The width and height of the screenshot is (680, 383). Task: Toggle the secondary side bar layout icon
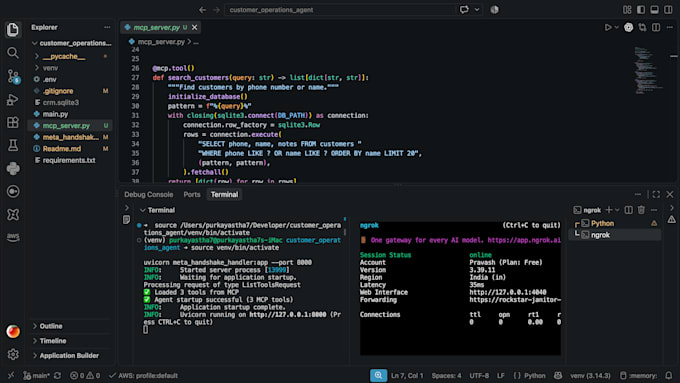click(x=668, y=10)
